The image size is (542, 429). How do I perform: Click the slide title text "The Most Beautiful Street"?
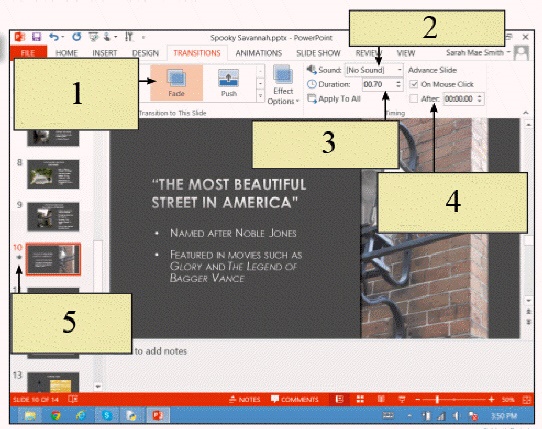(229, 193)
